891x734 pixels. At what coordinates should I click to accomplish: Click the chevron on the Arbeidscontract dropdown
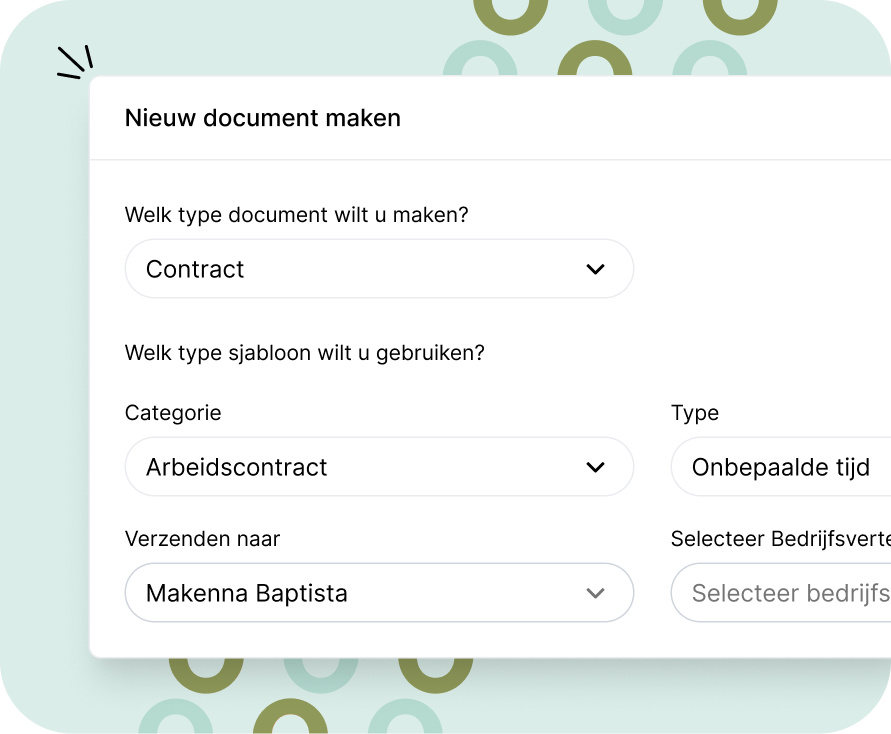(595, 467)
